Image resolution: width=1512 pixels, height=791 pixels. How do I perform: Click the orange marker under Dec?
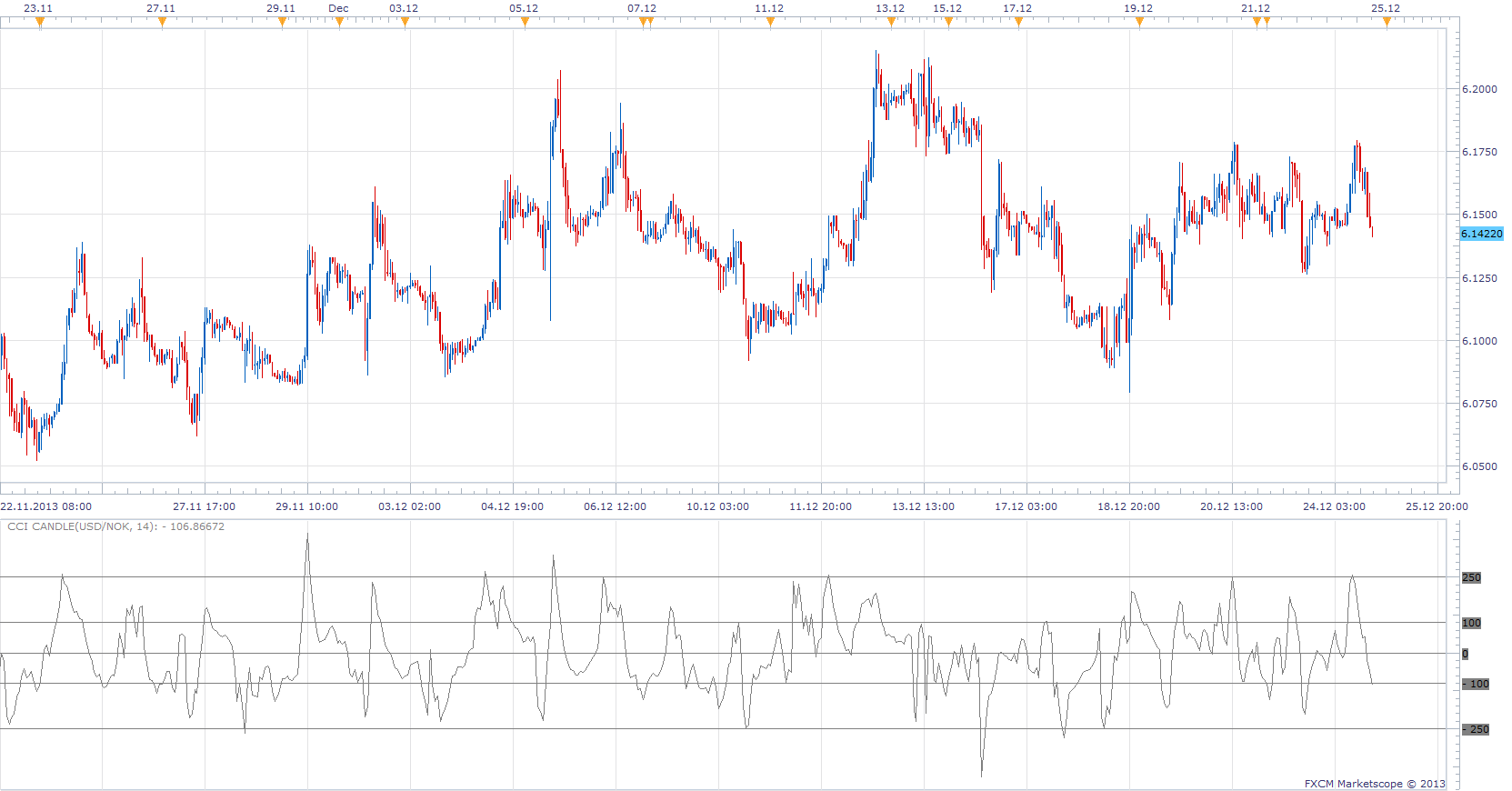pyautogui.click(x=339, y=22)
